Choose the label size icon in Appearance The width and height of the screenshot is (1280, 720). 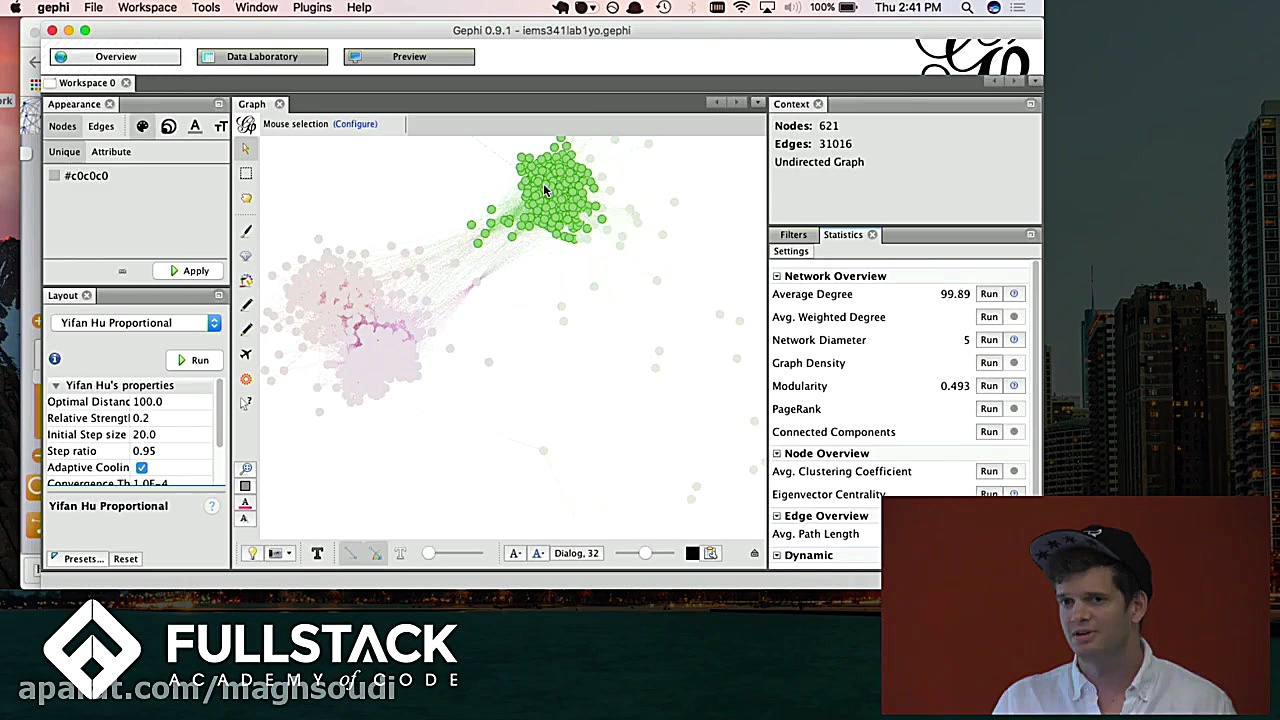click(220, 126)
